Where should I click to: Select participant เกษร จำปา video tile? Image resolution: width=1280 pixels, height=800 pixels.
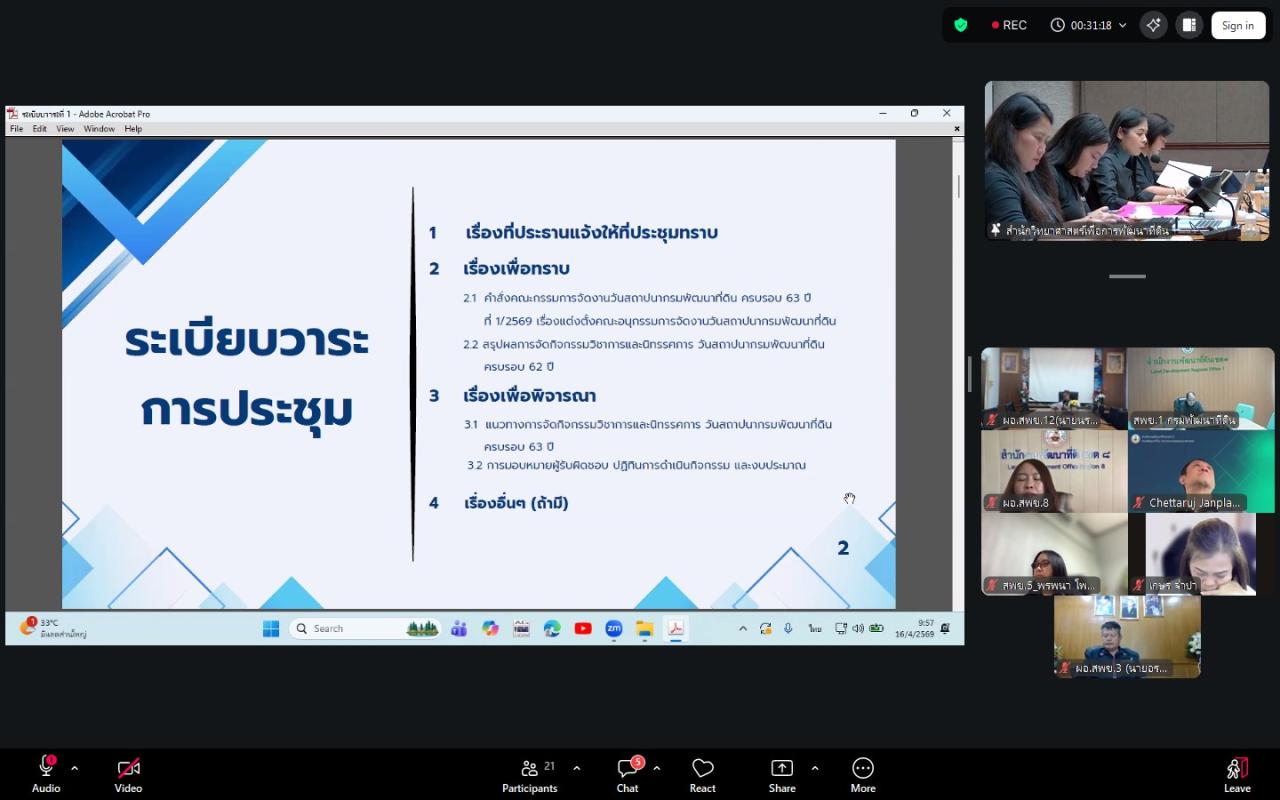point(1201,554)
